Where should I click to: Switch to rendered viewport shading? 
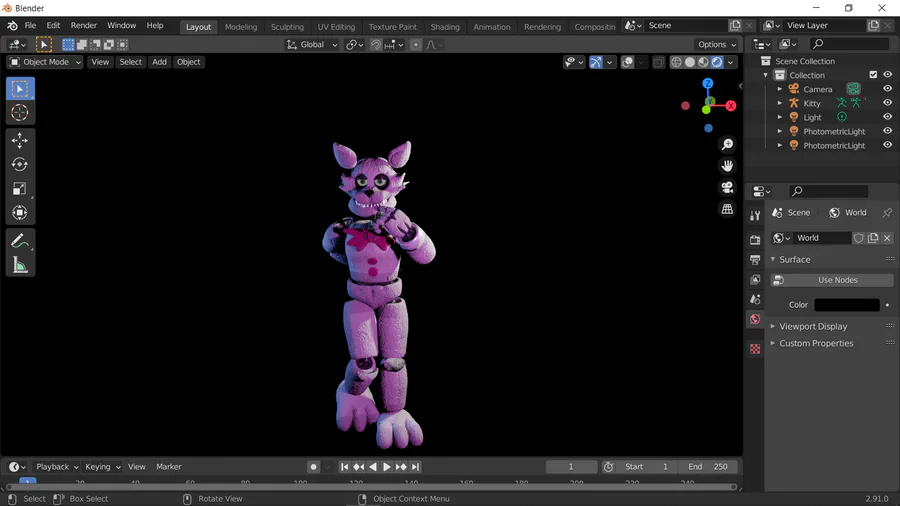coord(717,62)
